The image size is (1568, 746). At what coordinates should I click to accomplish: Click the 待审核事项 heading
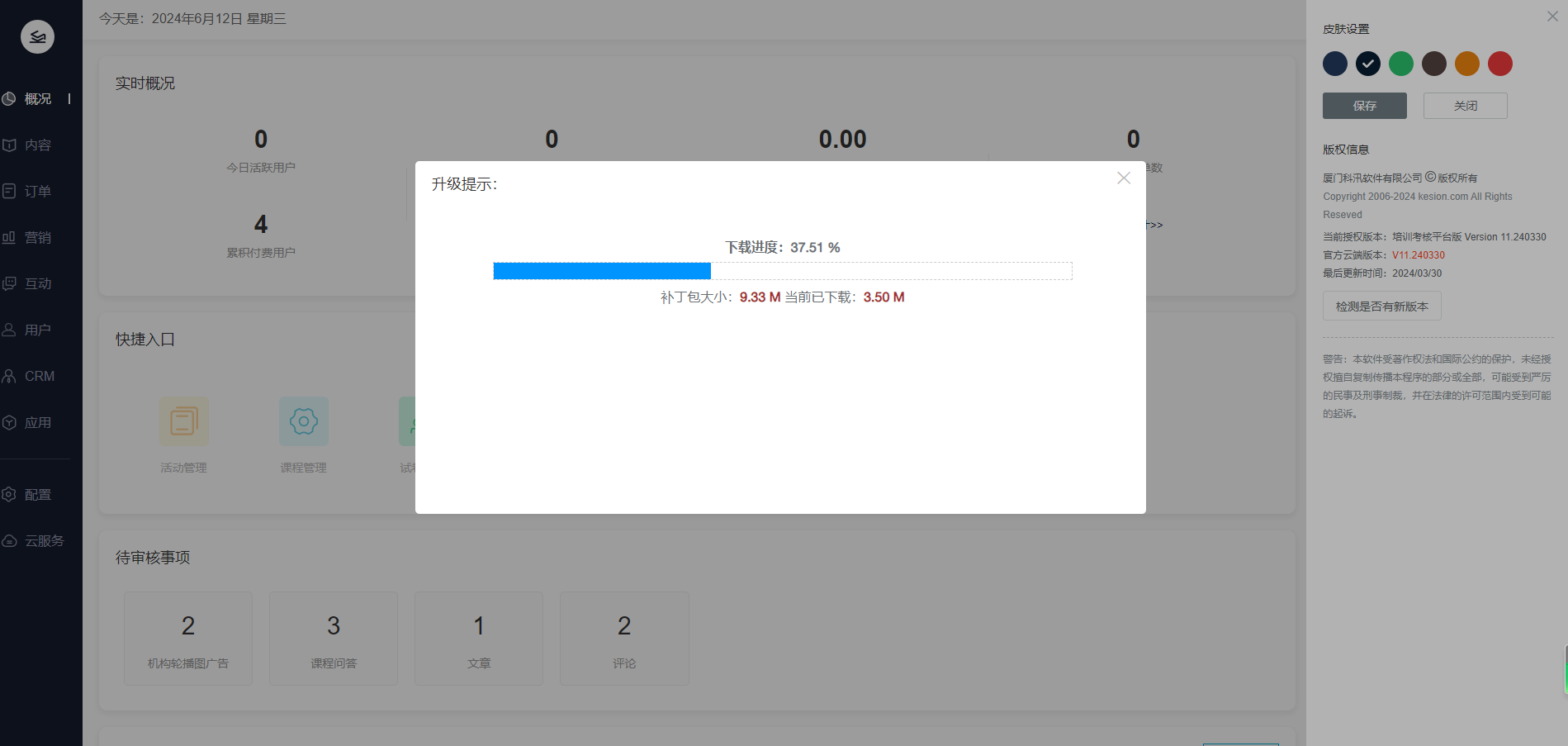tap(153, 558)
